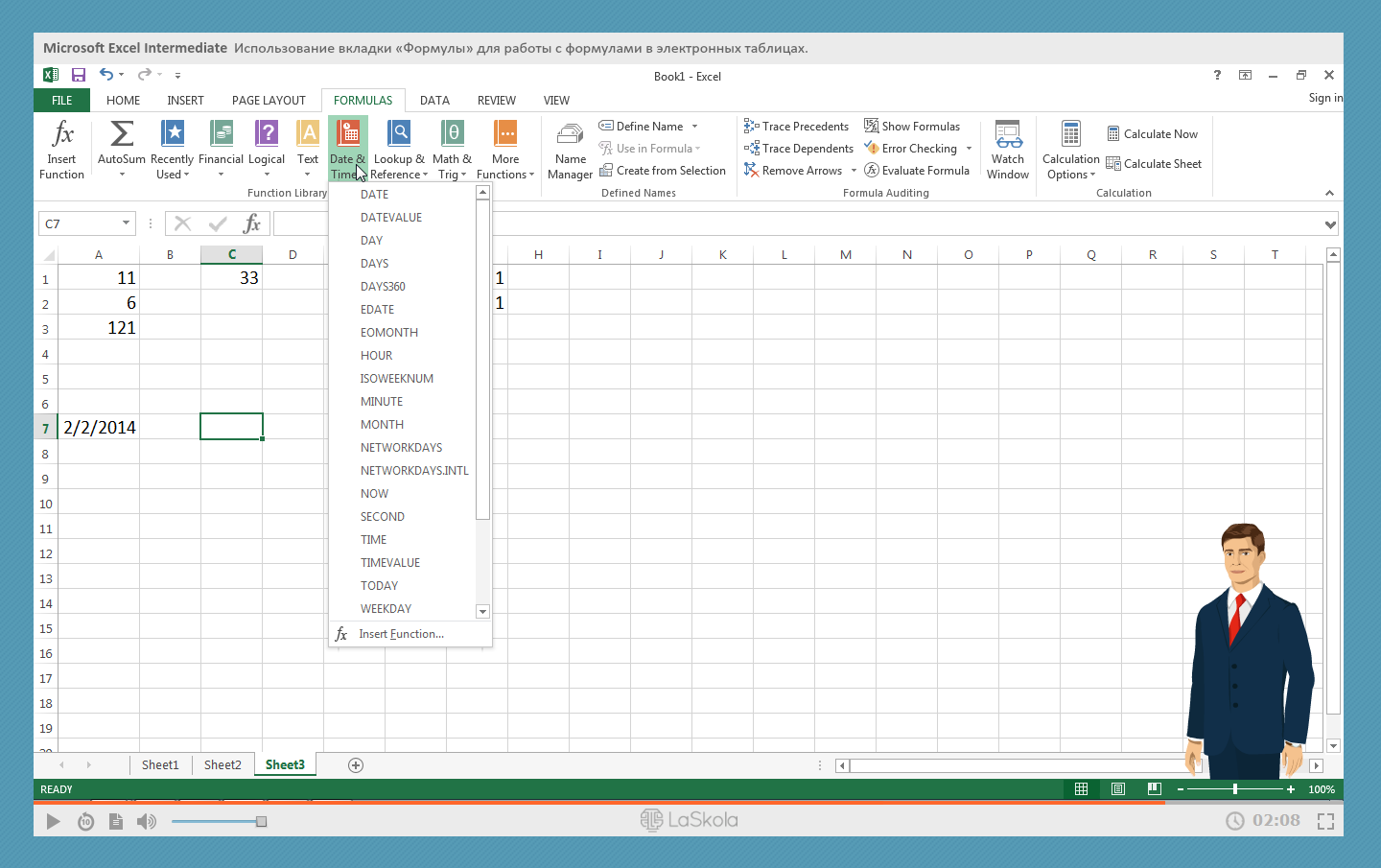The height and width of the screenshot is (868, 1381).
Task: Click Insert Function at the list bottom
Action: pos(401,634)
